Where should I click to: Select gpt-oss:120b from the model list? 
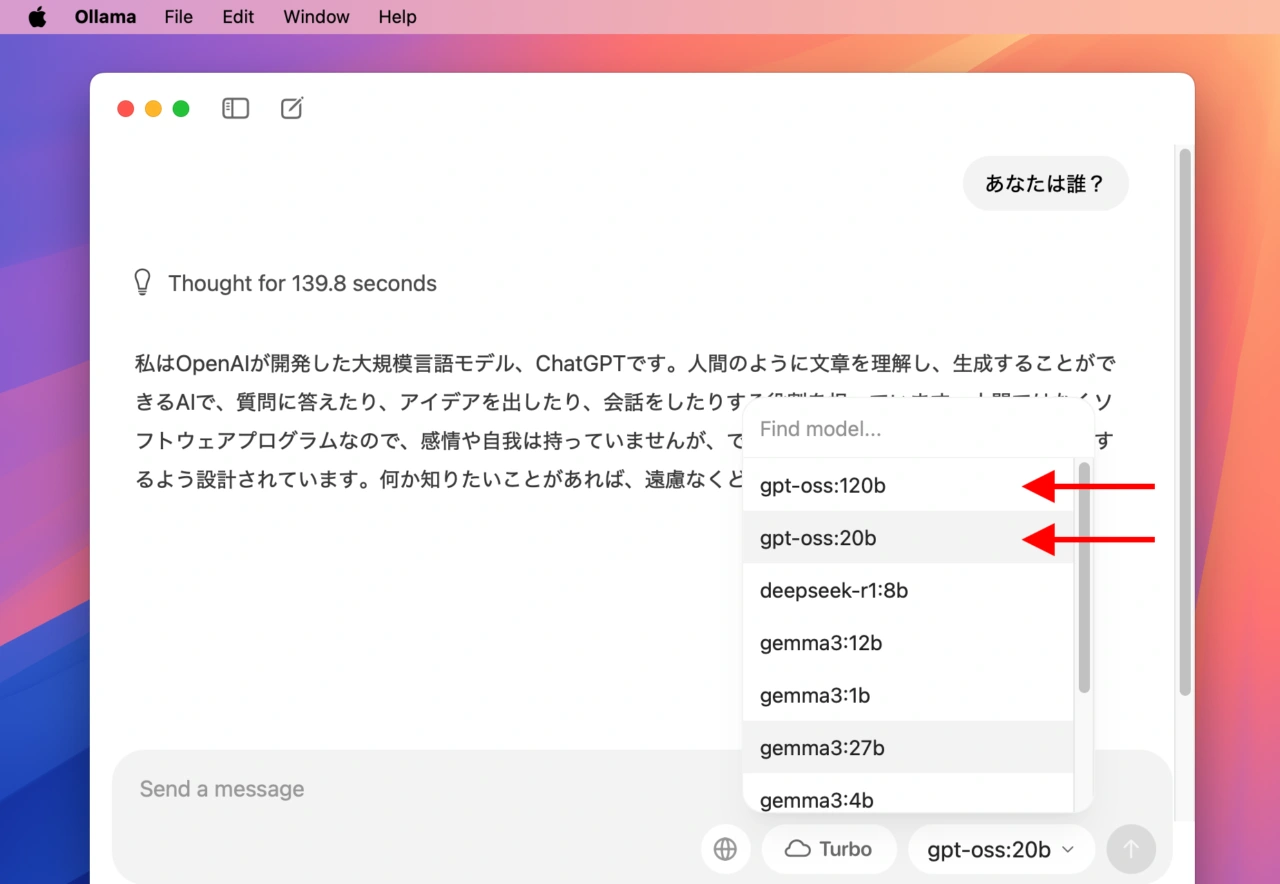click(x=822, y=486)
